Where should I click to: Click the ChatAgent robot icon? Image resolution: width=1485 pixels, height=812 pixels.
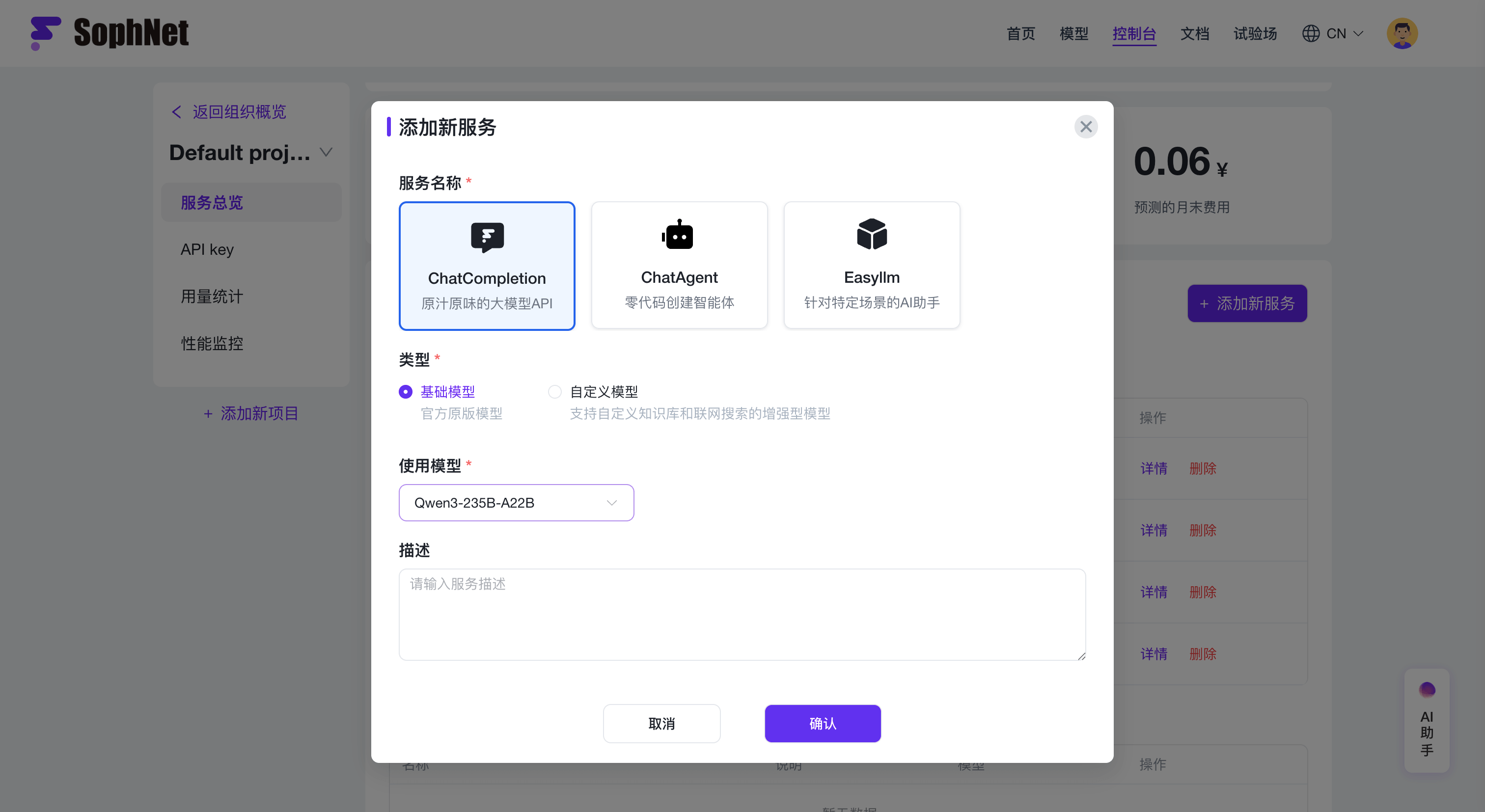[x=678, y=235]
